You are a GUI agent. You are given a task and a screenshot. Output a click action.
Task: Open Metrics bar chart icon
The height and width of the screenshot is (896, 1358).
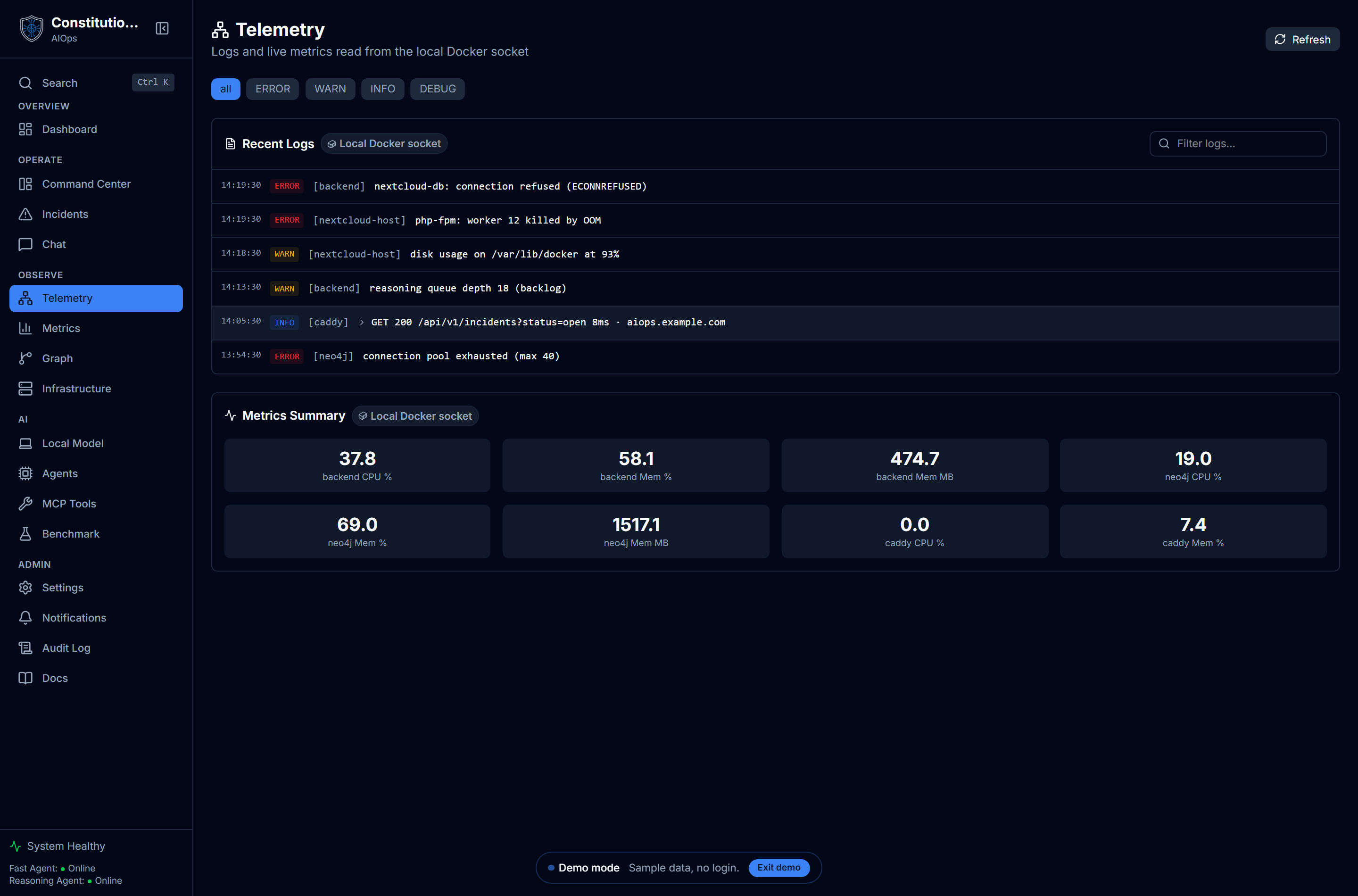(25, 329)
